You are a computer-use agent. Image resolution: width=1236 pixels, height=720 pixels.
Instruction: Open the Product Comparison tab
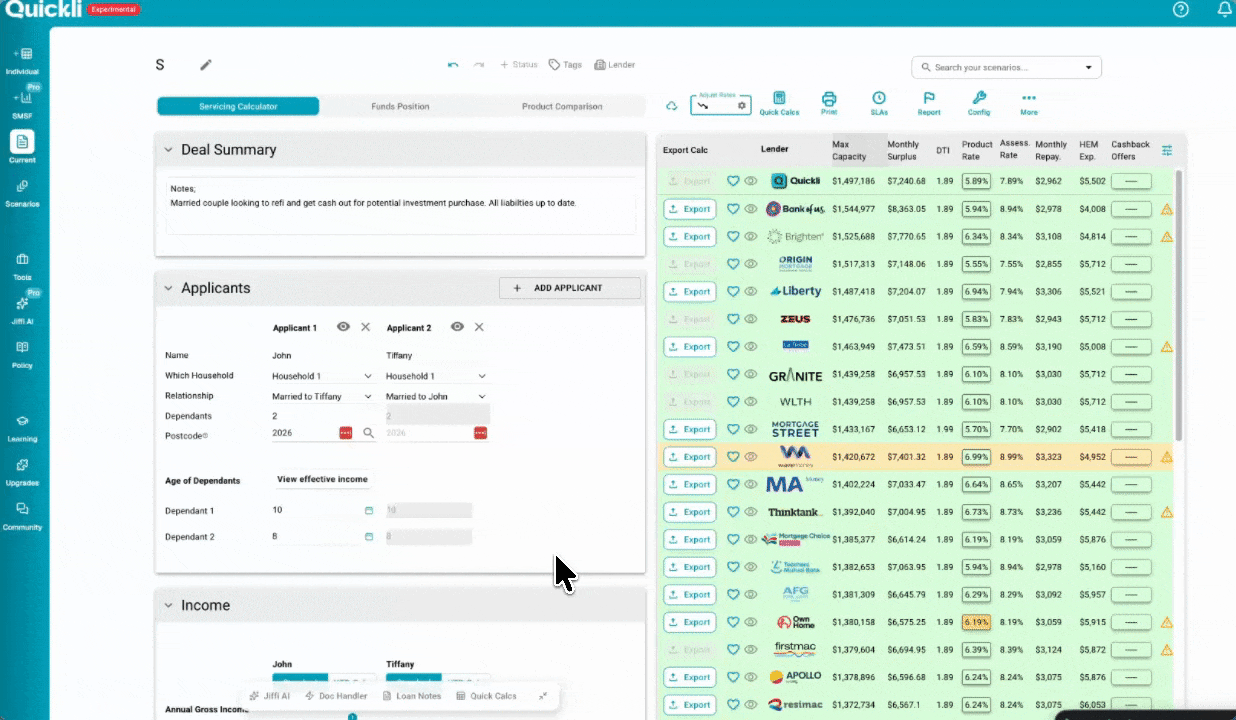tap(560, 105)
